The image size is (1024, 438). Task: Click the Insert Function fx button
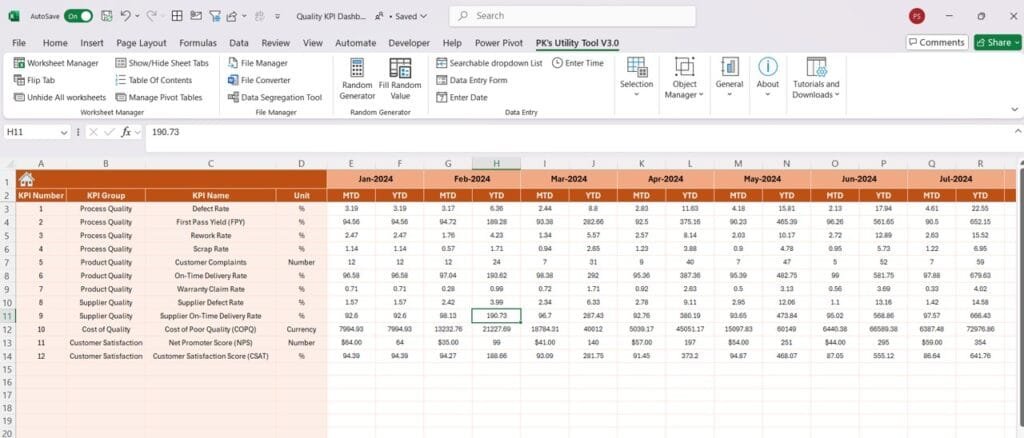[x=127, y=132]
